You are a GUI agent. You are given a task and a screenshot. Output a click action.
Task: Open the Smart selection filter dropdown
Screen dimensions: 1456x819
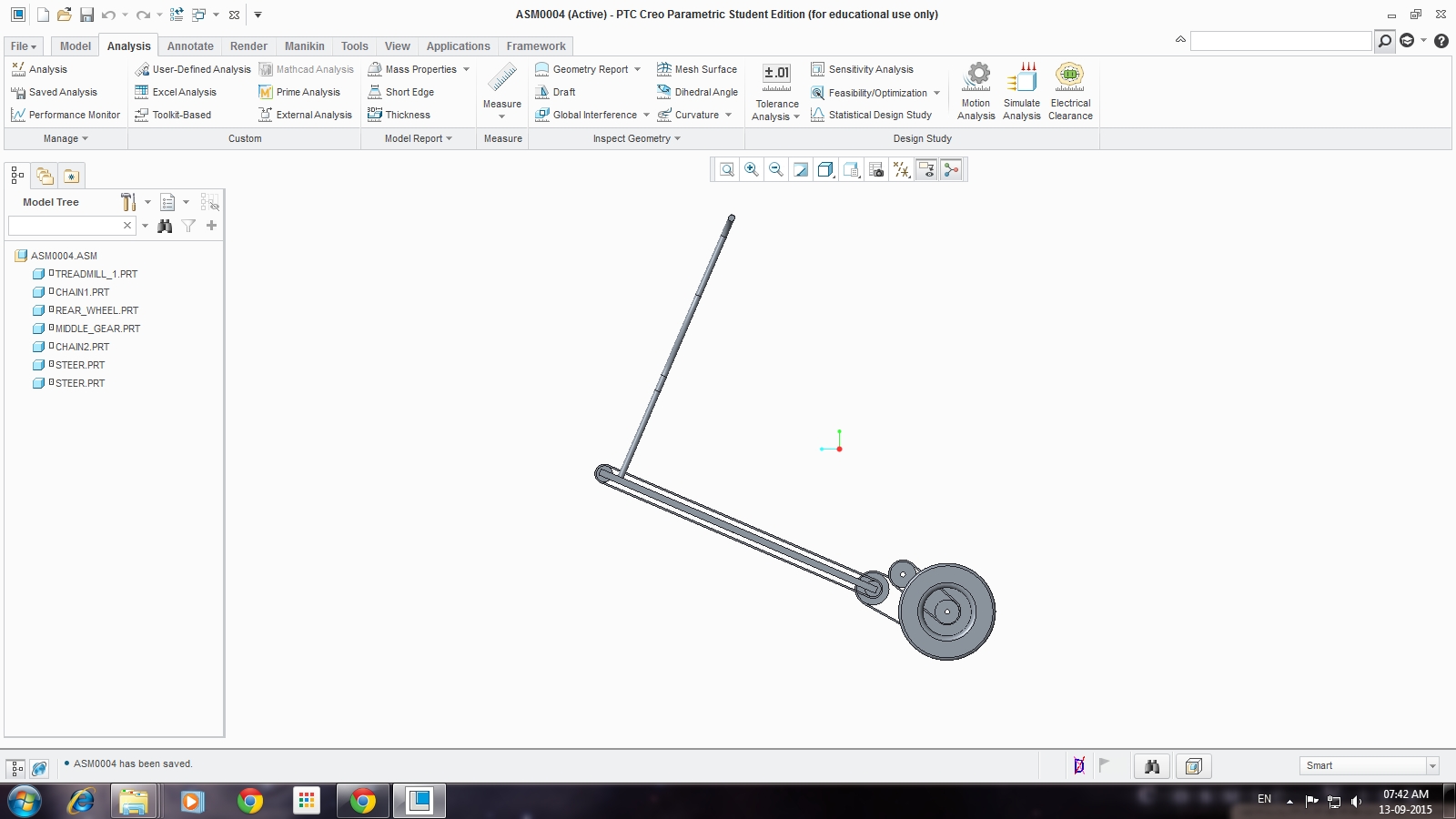pos(1432,766)
